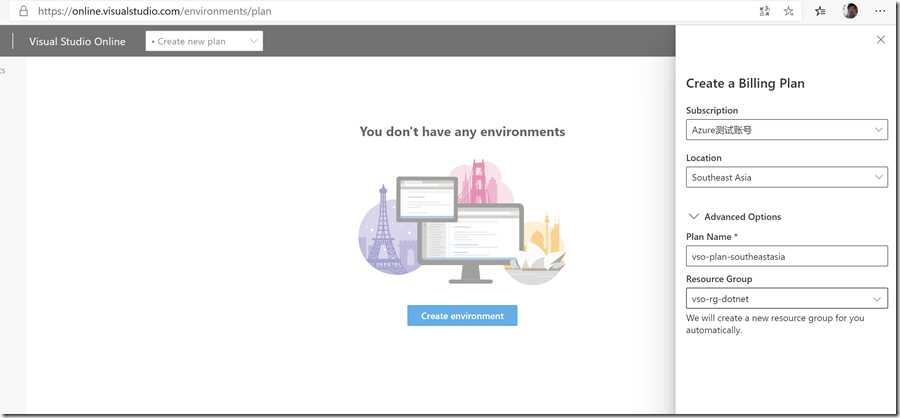The height and width of the screenshot is (418, 900).
Task: Click the Visual Studio Online title
Action: tap(77, 41)
